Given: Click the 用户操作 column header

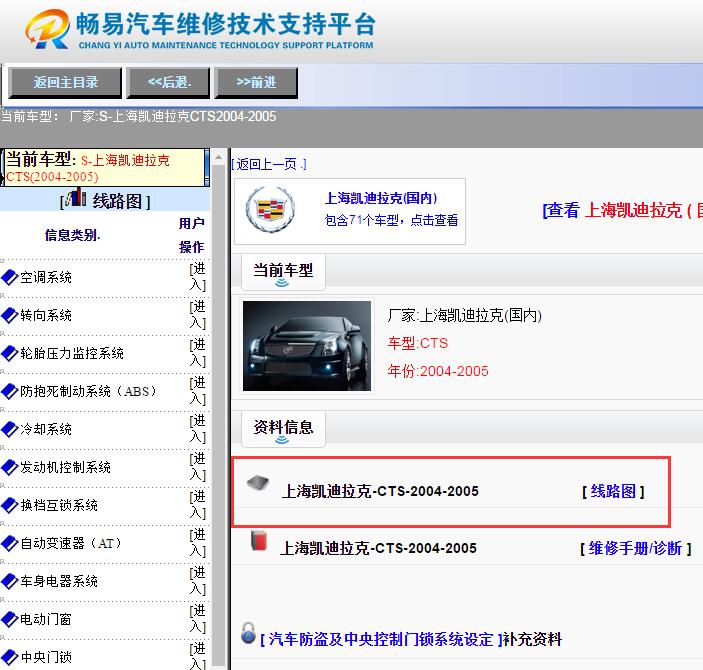Looking at the screenshot, I should pyautogui.click(x=191, y=235).
